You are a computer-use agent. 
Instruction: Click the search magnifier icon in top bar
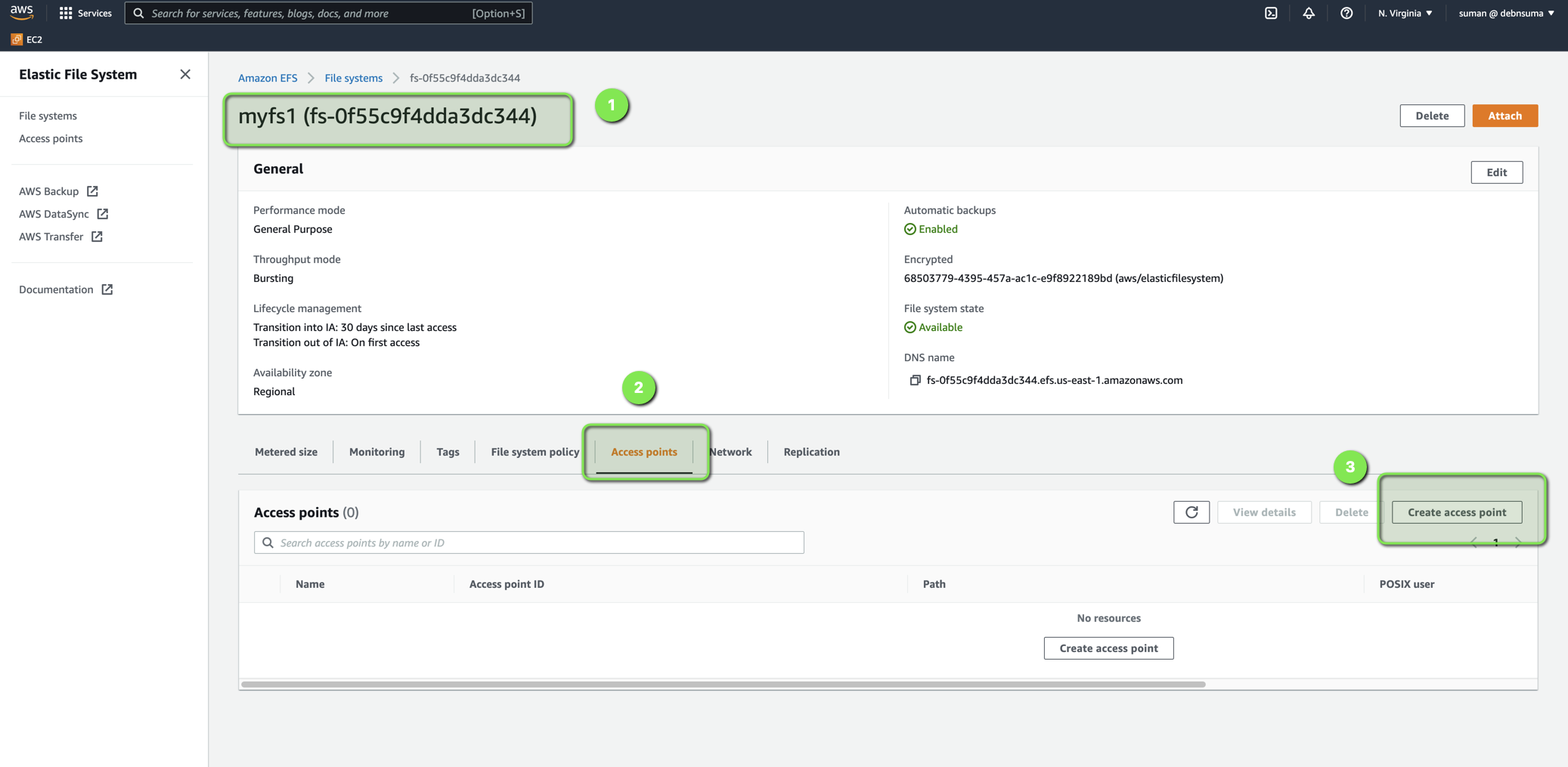click(x=138, y=13)
